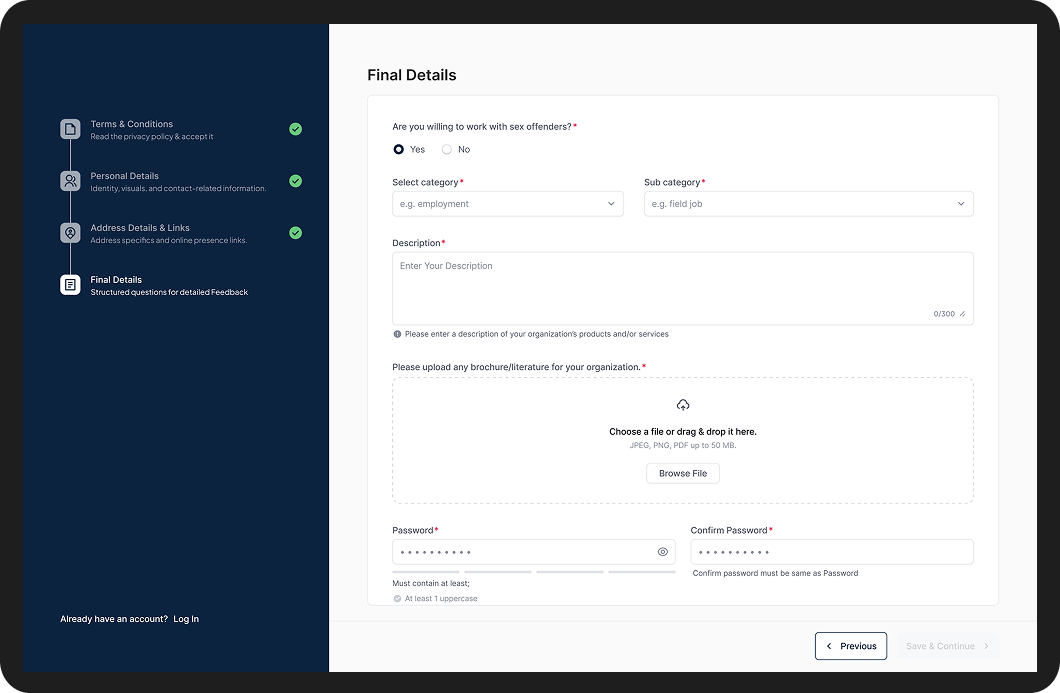Click green checkmark beside Terms & Conditions
This screenshot has height=693, width=1060.
coord(295,129)
